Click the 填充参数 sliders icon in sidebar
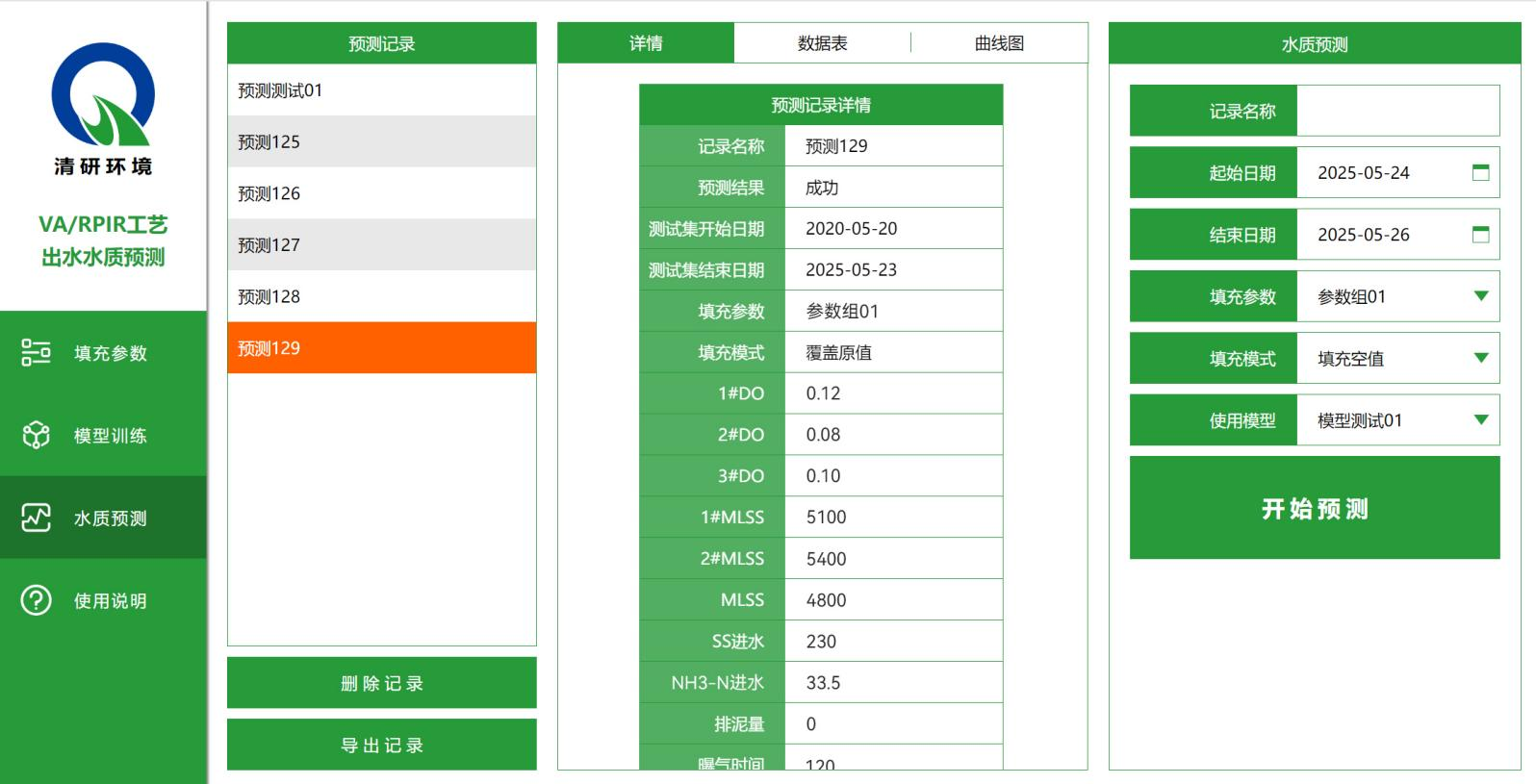This screenshot has height=784, width=1536. click(x=36, y=353)
